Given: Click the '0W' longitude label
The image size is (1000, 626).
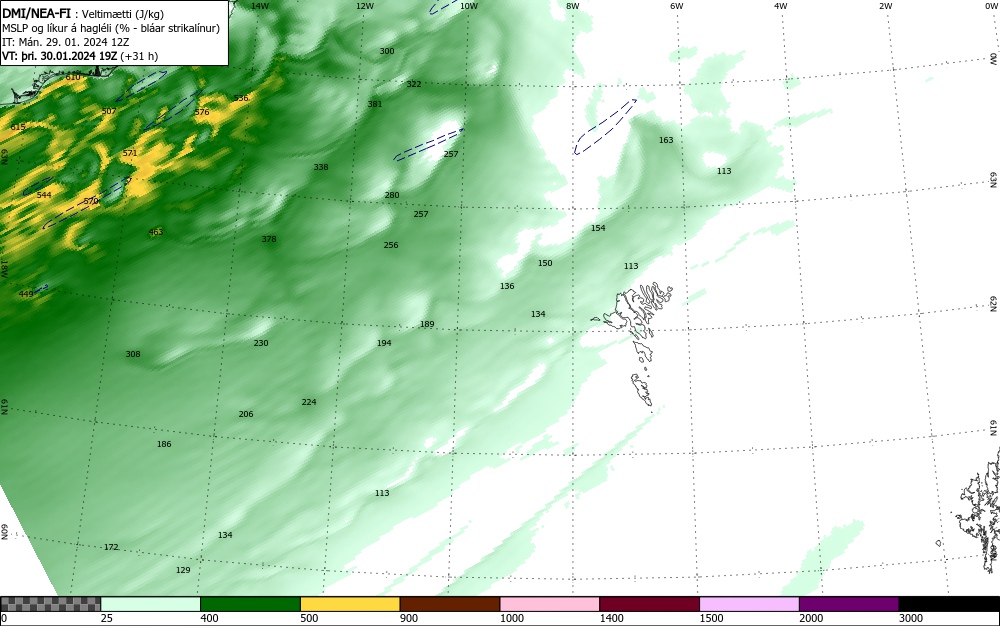Looking at the screenshot, I should click(x=990, y=6).
